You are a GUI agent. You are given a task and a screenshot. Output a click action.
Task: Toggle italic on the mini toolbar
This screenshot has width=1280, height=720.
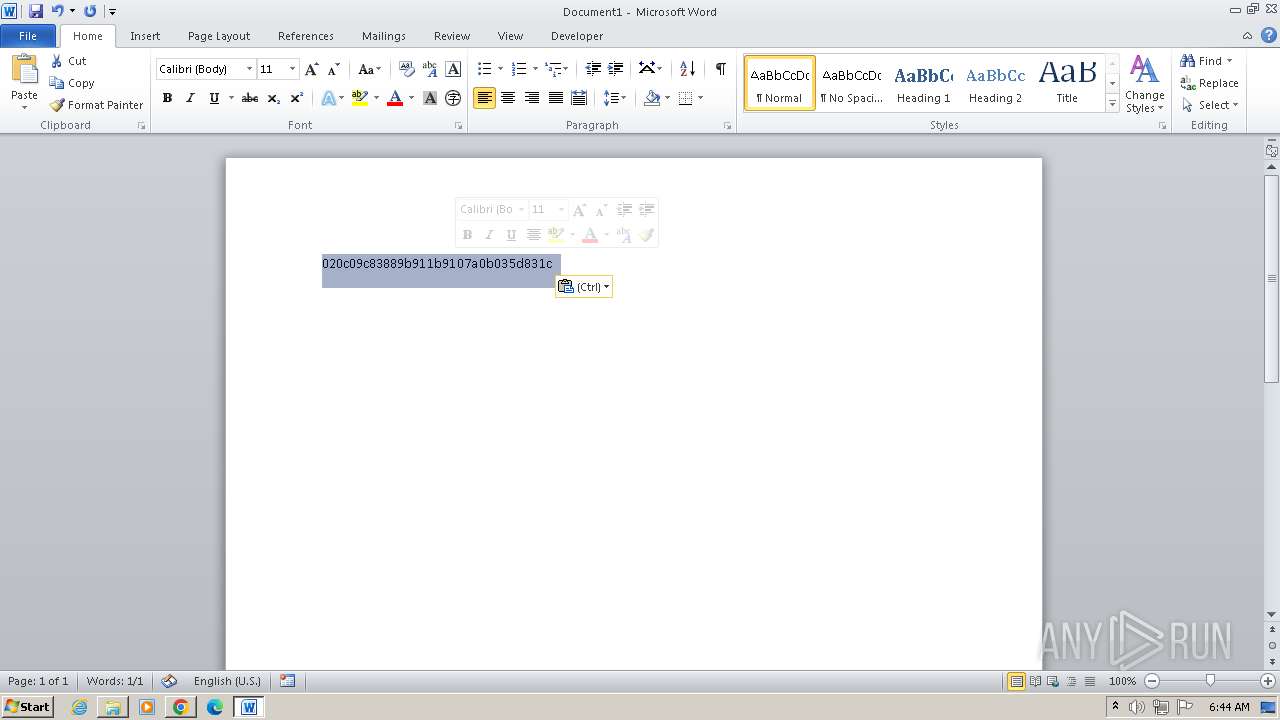click(489, 235)
